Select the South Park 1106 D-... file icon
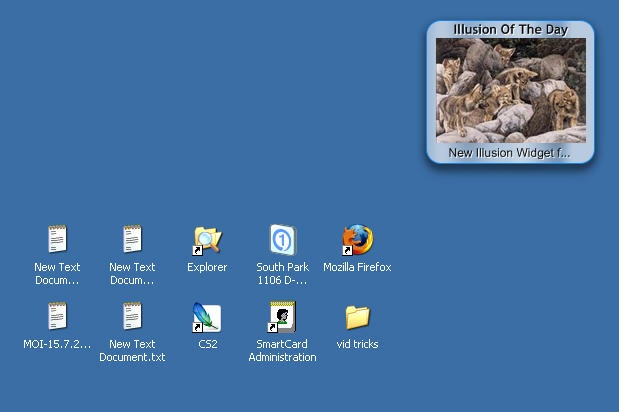The image size is (619, 412). click(x=283, y=240)
